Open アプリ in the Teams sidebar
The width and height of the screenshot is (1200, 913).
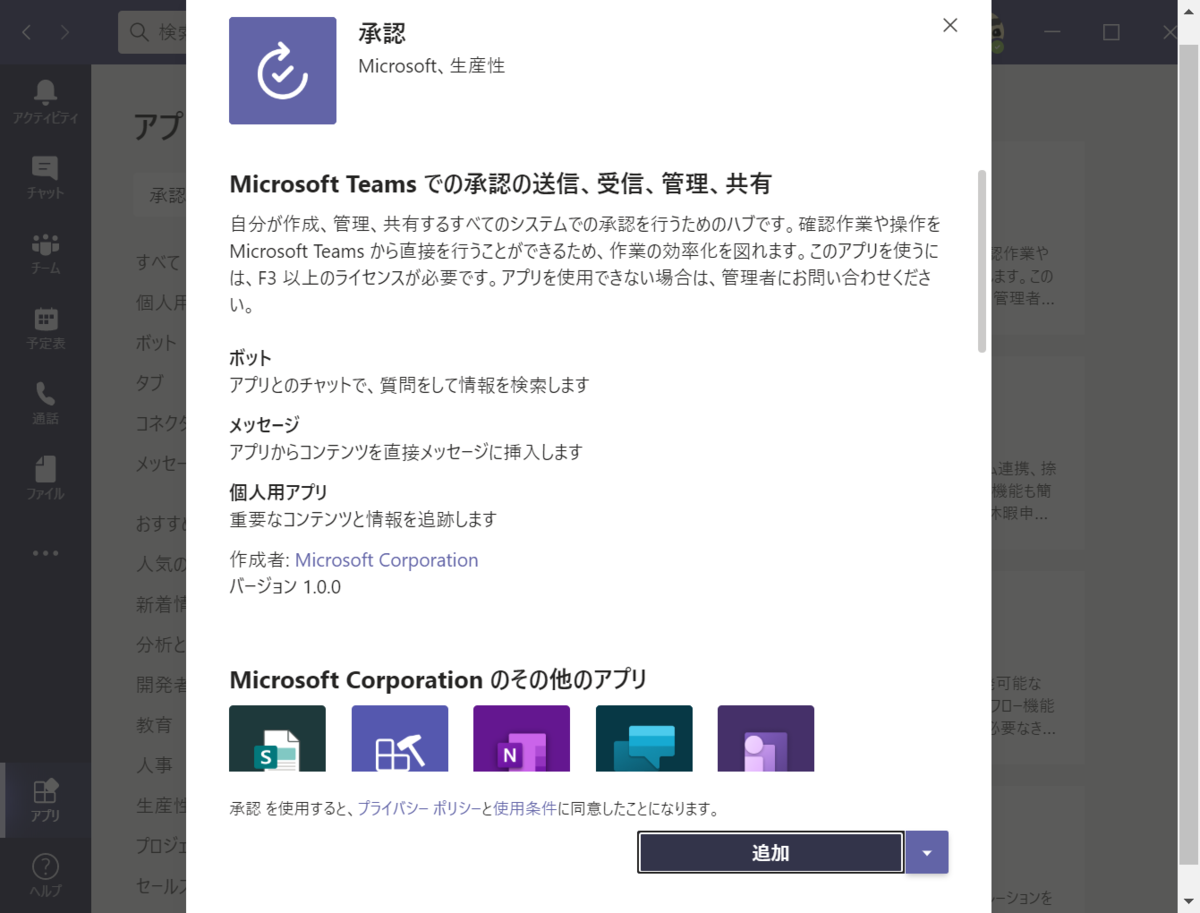coord(45,800)
